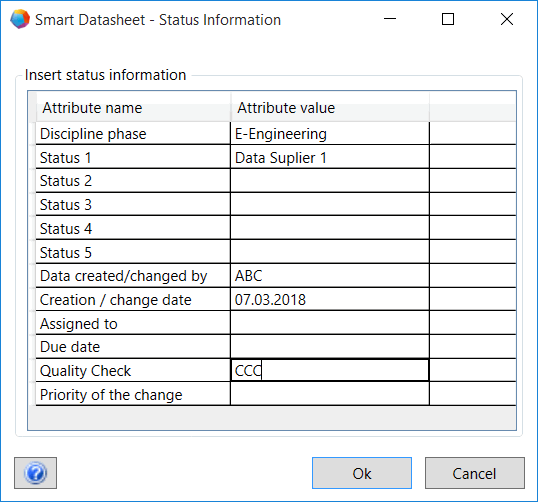538x502 pixels.
Task: Close the Status Information dialog window
Action: coord(507,19)
